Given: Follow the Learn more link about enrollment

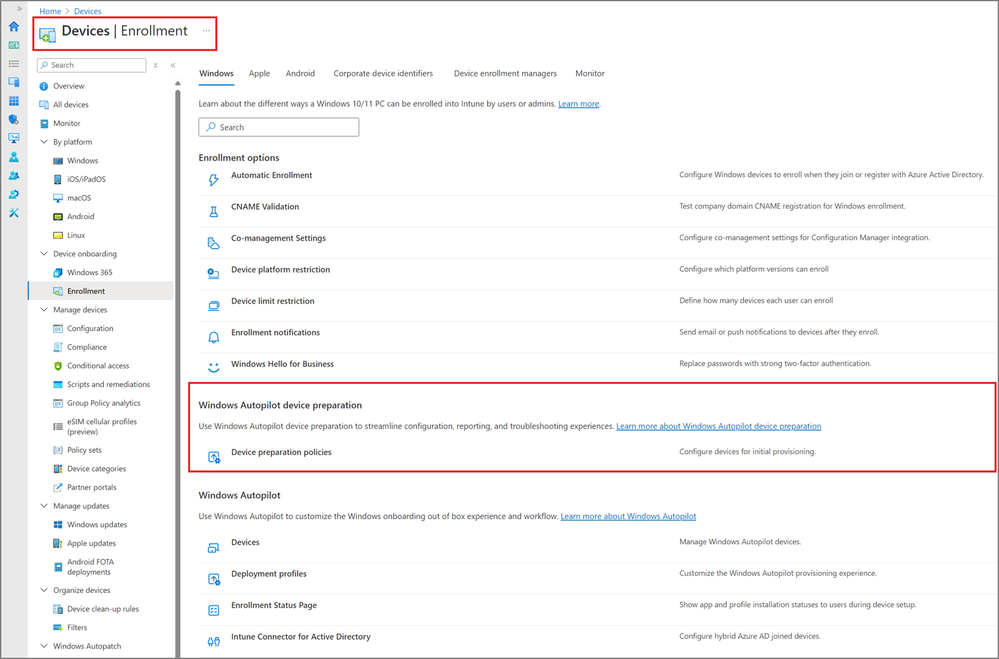Looking at the screenshot, I should [x=579, y=104].
